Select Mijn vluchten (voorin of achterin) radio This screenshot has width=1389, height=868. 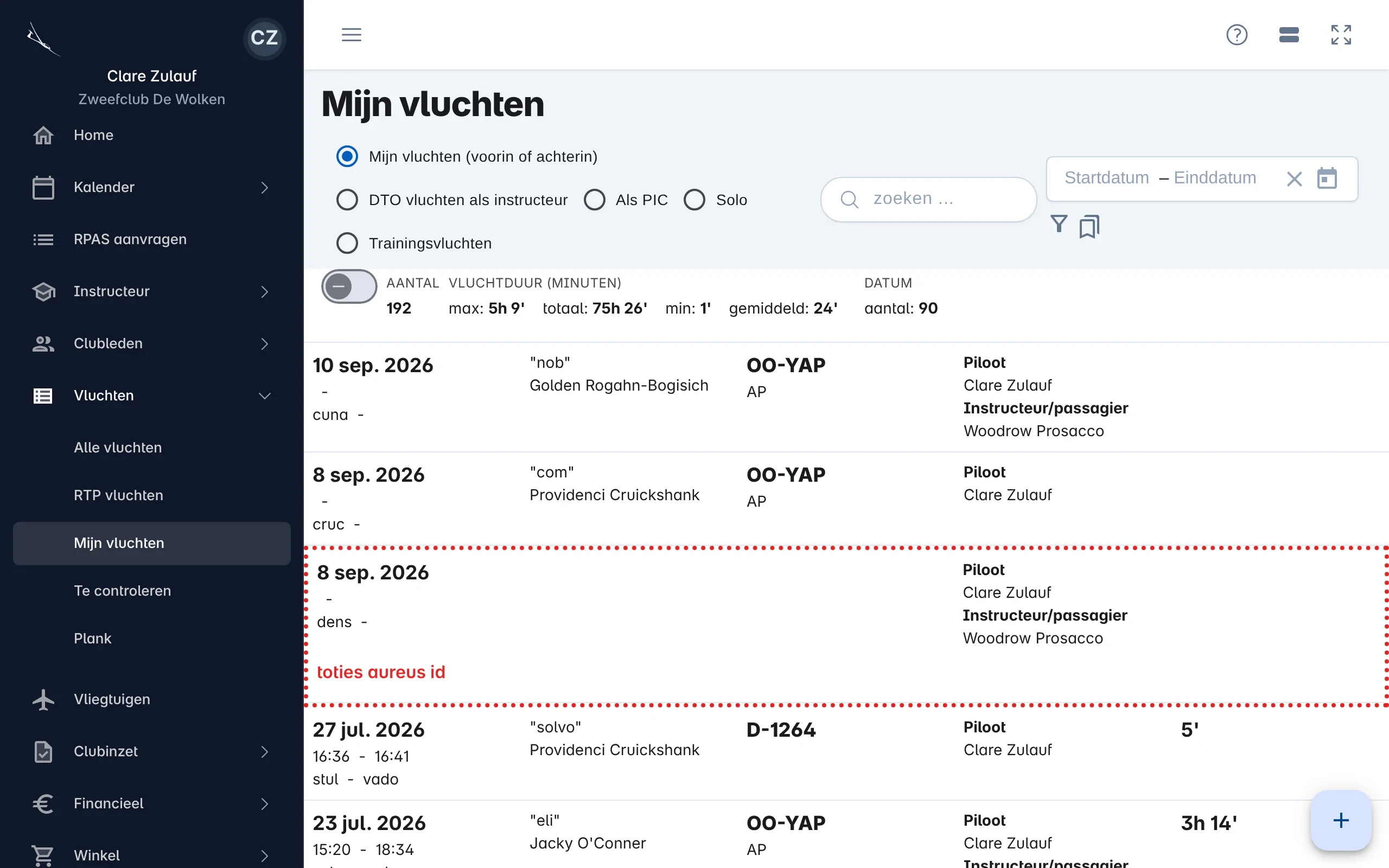click(347, 157)
